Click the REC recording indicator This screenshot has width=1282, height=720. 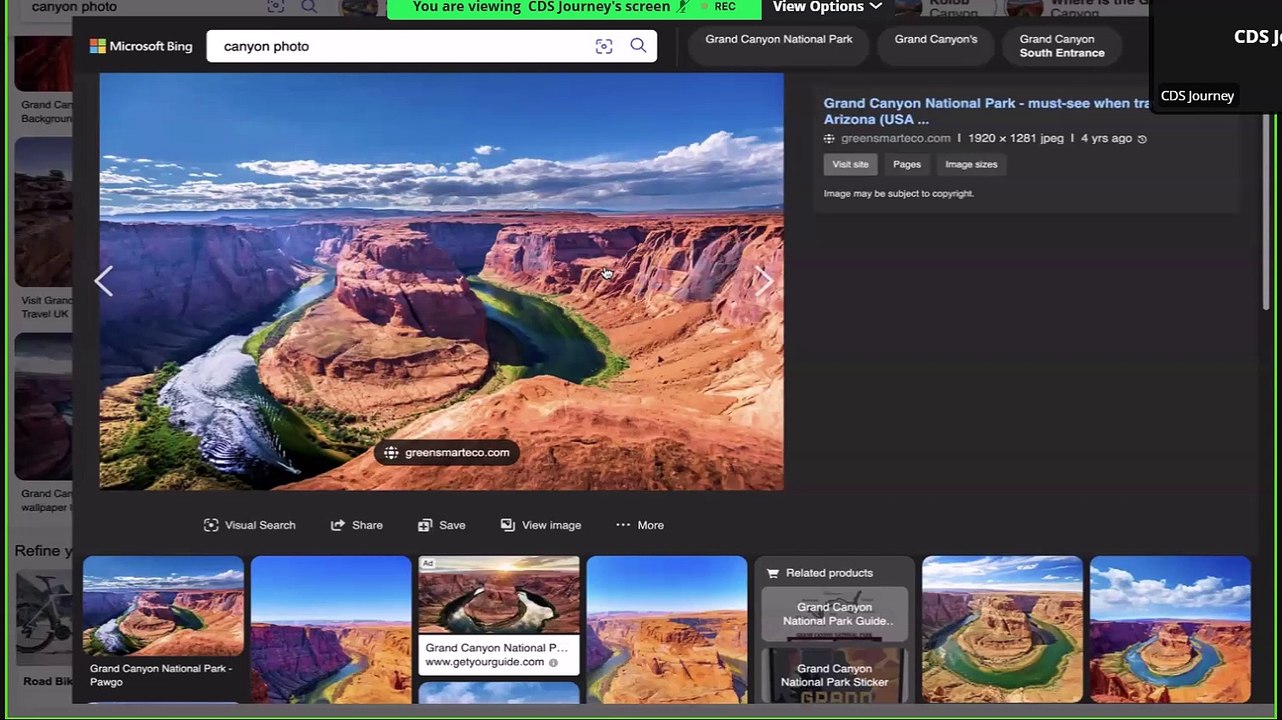point(718,7)
